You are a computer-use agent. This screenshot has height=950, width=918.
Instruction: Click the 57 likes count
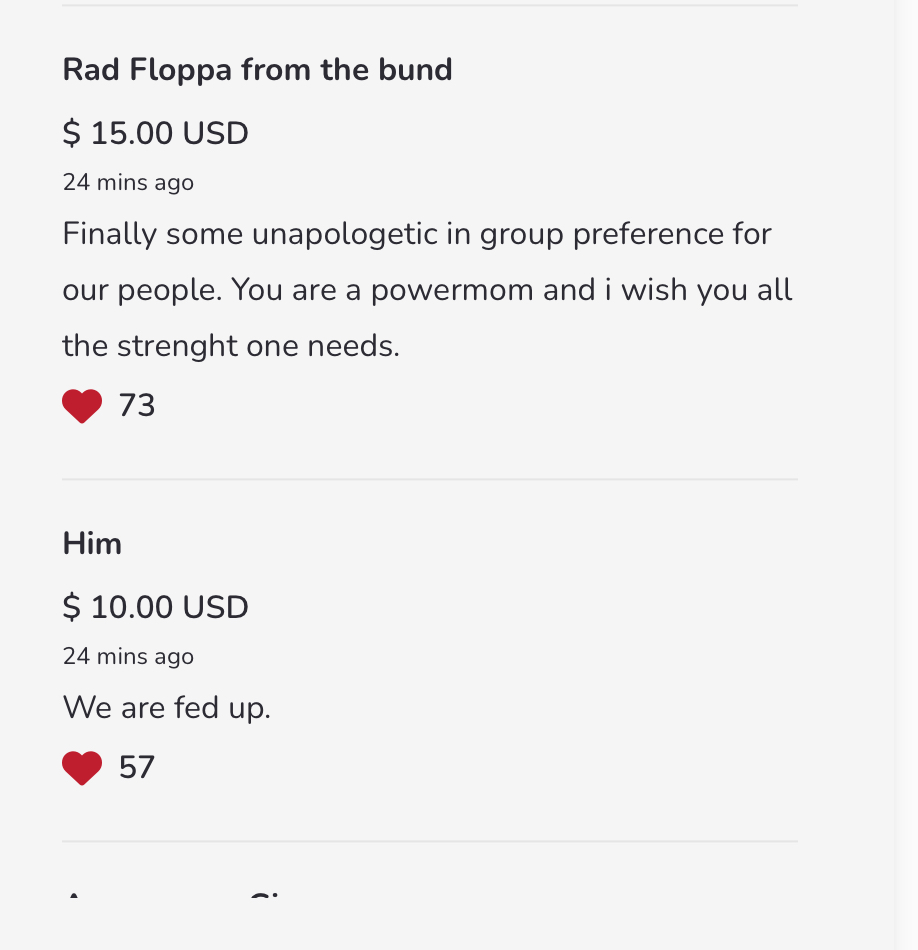tap(137, 768)
